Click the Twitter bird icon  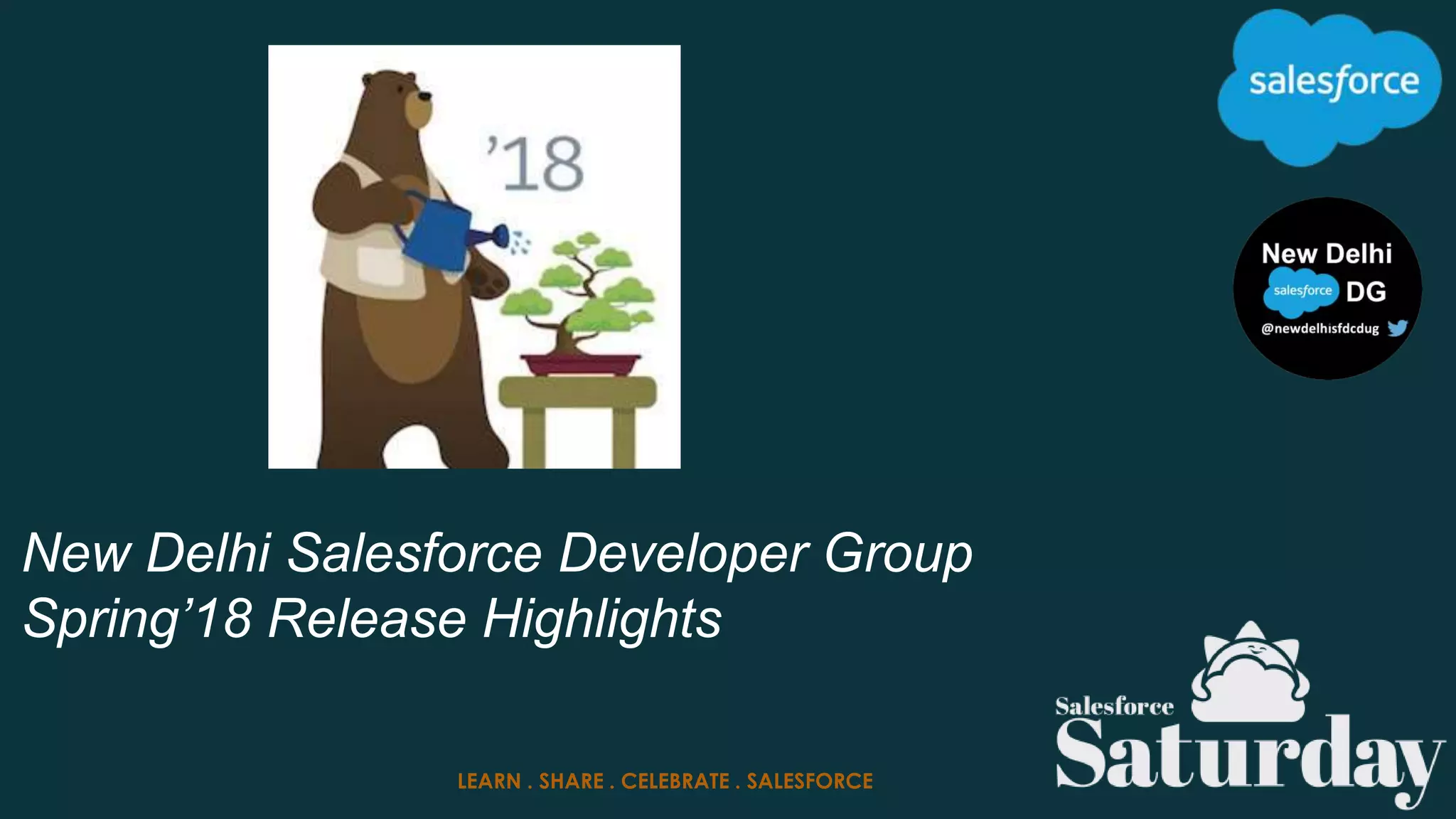coord(1397,328)
